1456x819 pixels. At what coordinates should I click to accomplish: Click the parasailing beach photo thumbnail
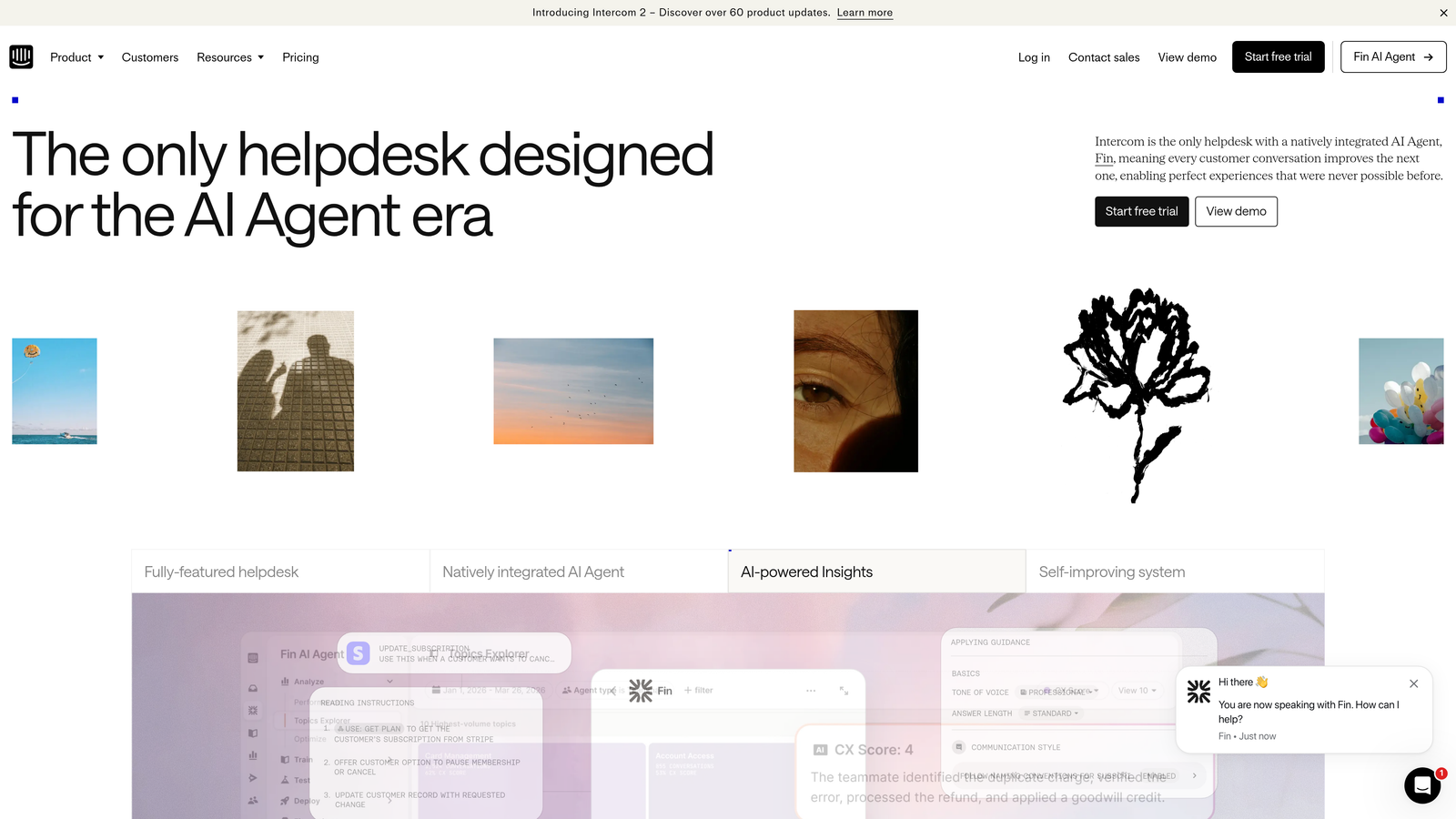(55, 391)
